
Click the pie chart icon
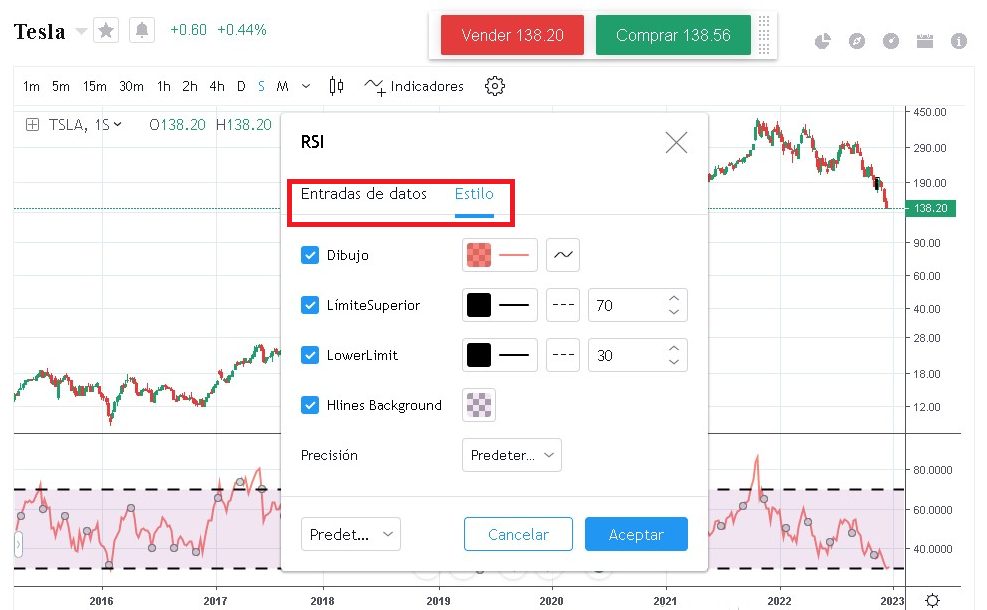point(823,41)
